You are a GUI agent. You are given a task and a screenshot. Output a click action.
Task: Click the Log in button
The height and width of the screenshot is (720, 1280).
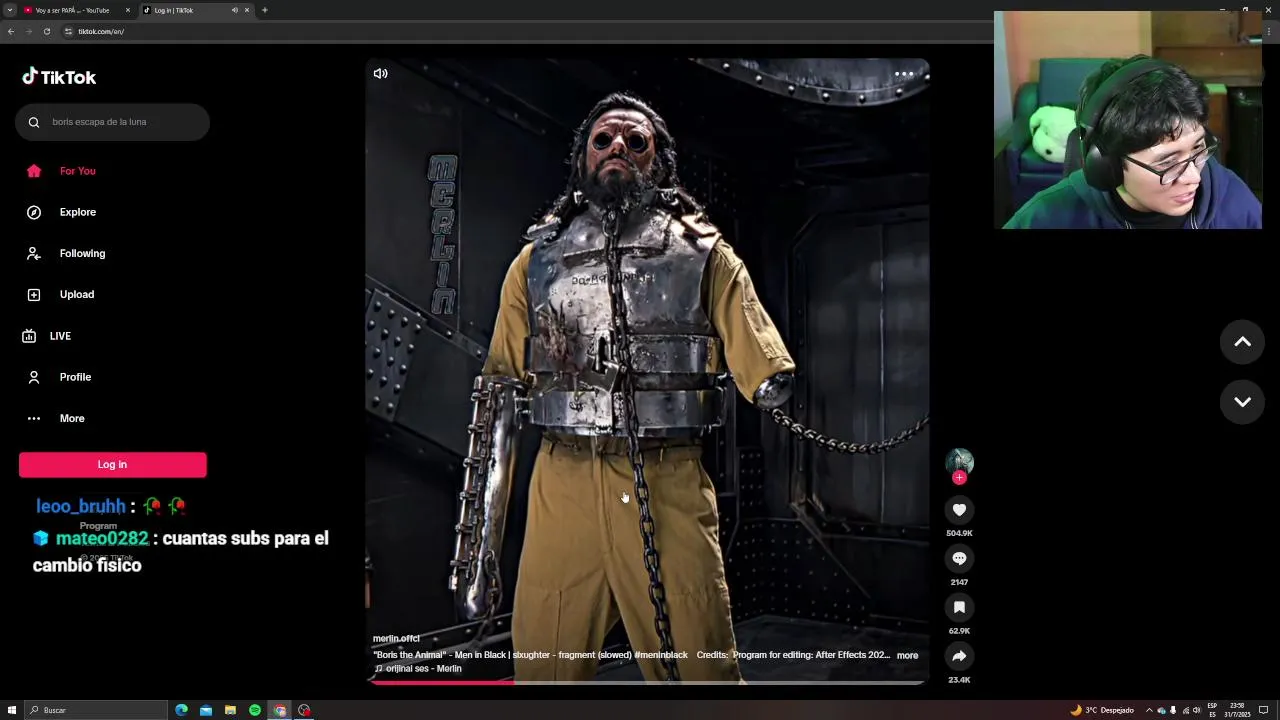(x=112, y=464)
